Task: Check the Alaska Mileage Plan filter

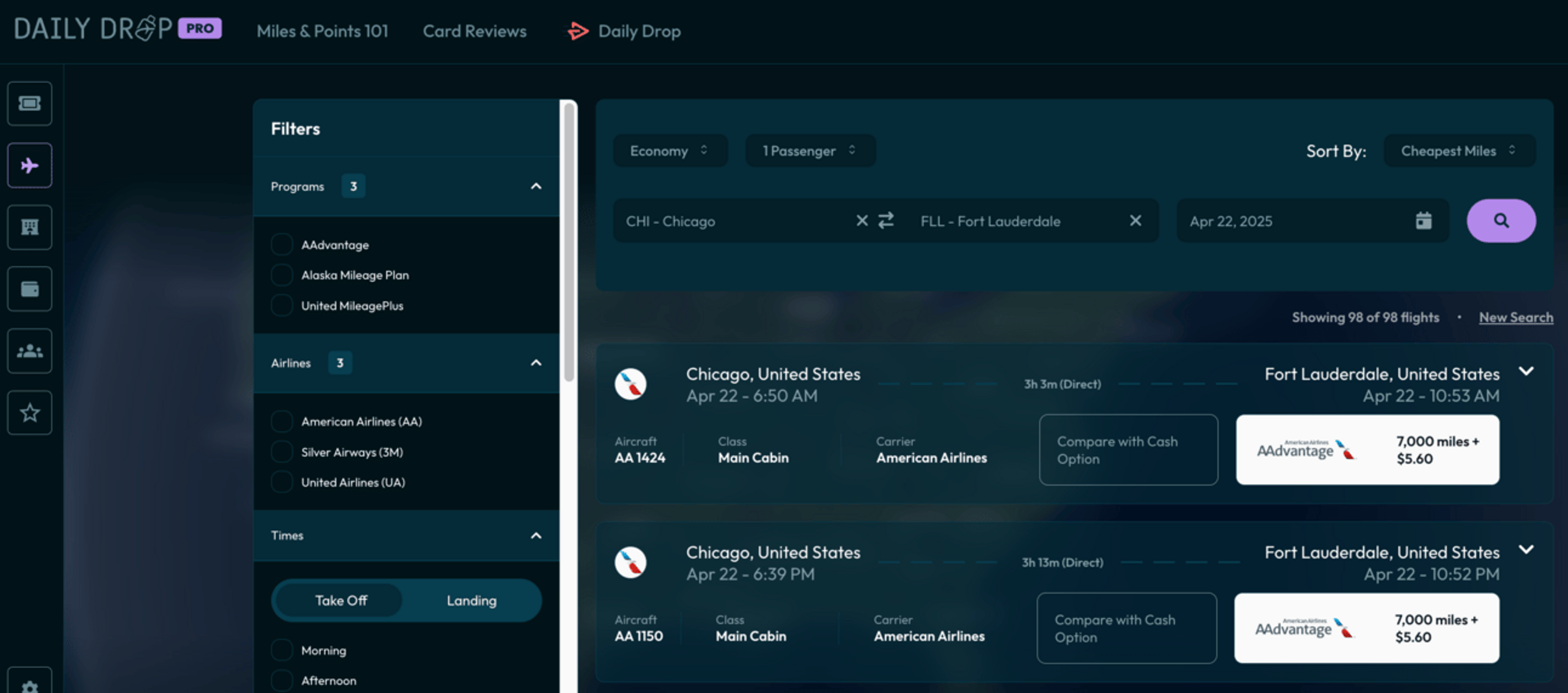Action: [282, 275]
